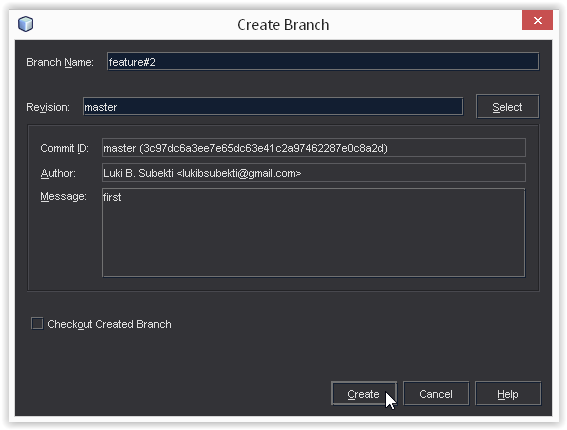Open Help for this dialog
Viewport: 567px width, 430px height.
[508, 393]
